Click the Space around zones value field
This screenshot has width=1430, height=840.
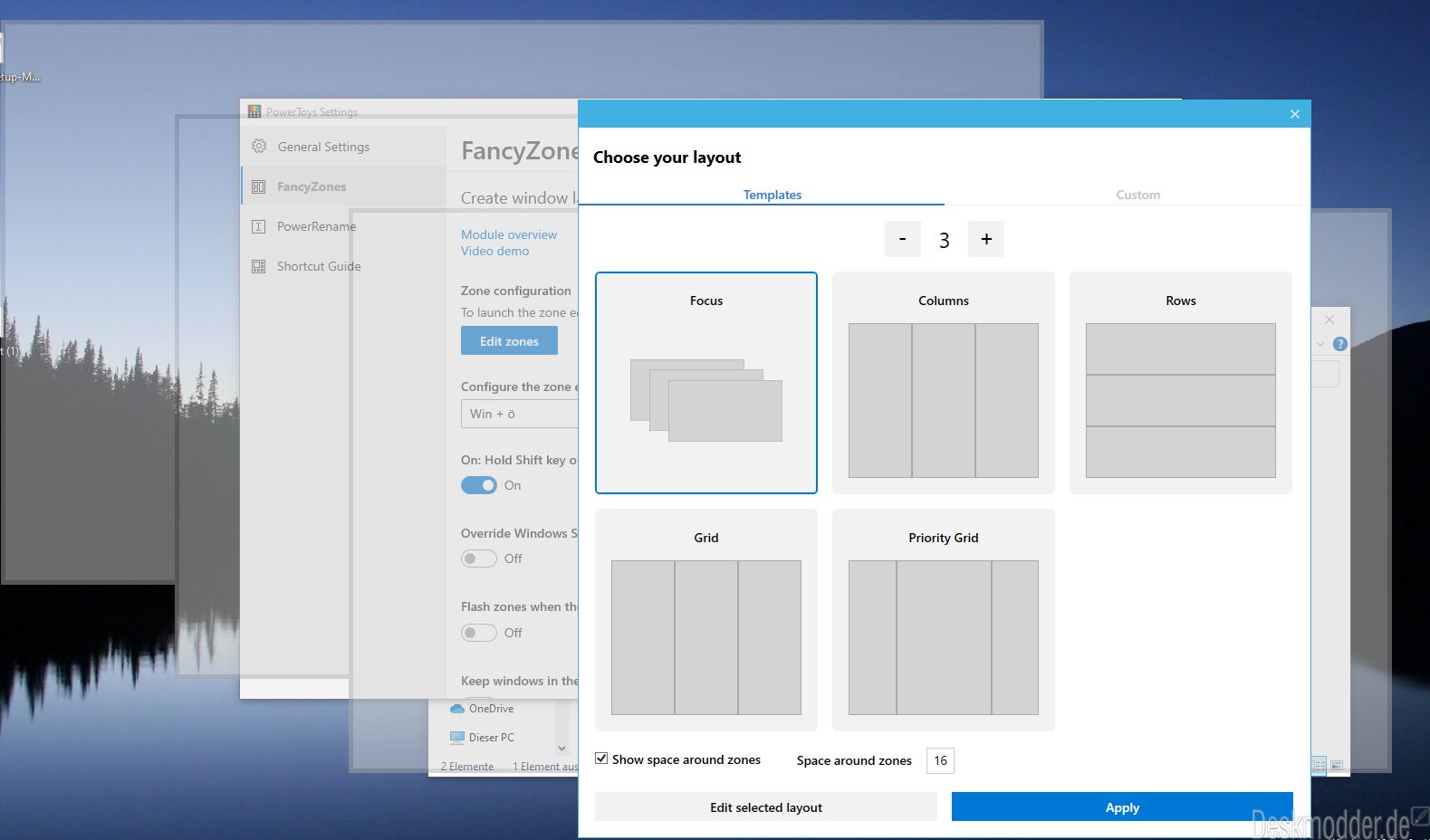click(940, 760)
